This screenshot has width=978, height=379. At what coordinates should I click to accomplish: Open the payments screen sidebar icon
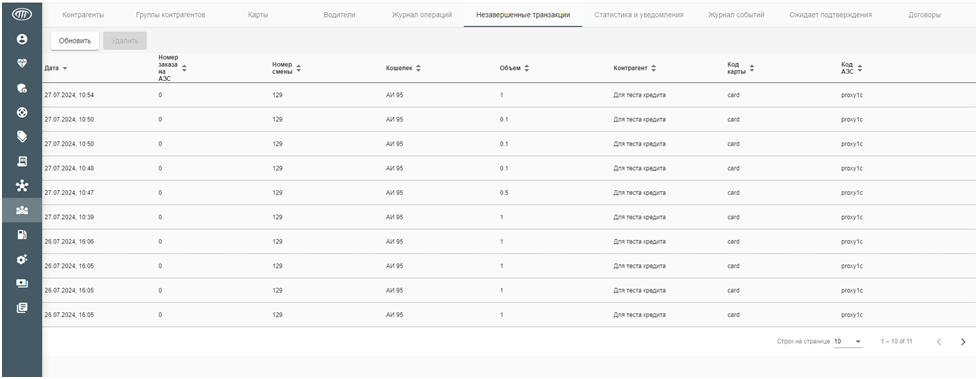click(x=22, y=283)
